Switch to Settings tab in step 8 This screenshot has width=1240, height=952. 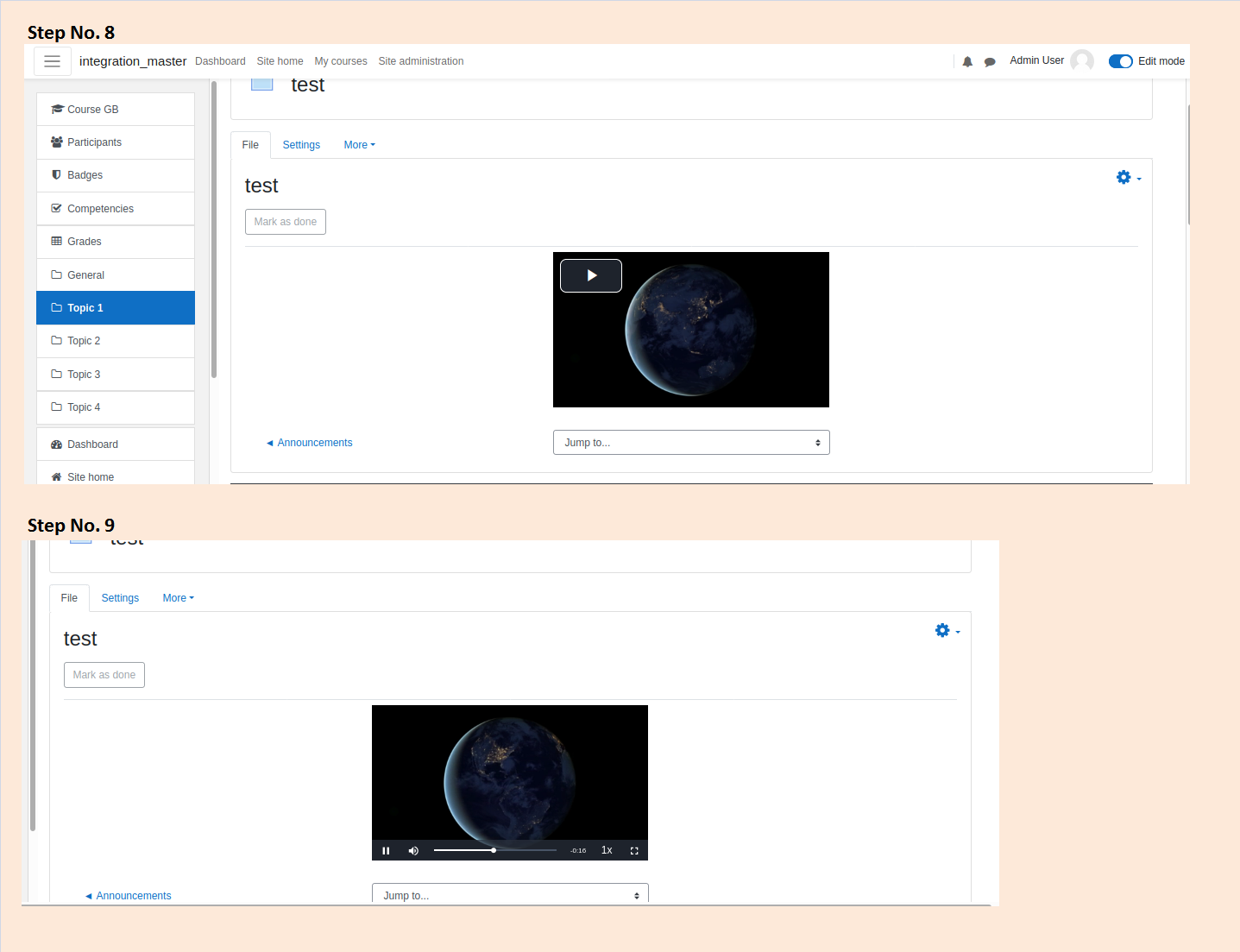301,145
